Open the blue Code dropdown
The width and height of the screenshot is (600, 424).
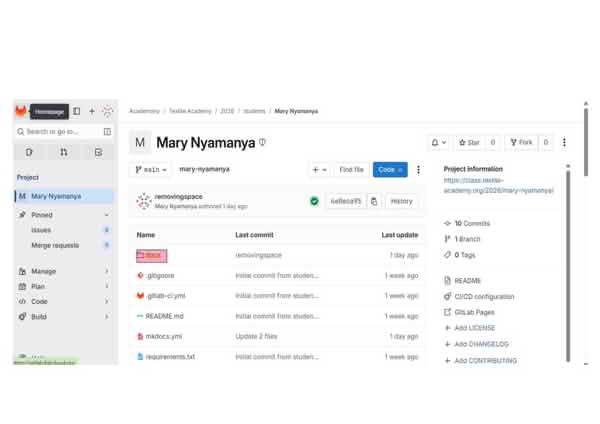[x=390, y=170]
